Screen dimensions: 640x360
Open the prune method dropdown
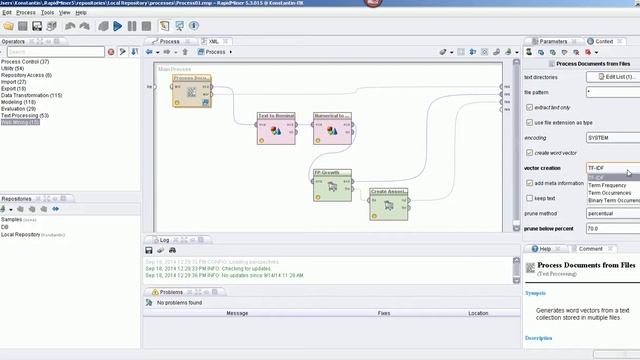[x=613, y=213]
